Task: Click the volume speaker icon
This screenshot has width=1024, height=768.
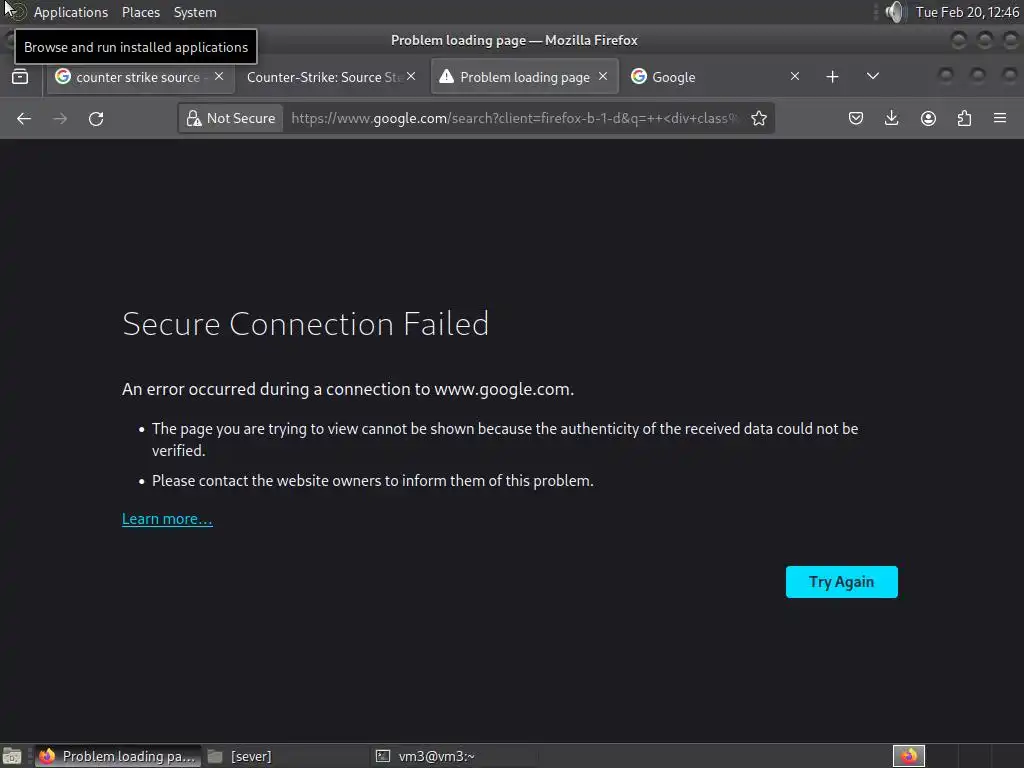Action: coord(894,12)
